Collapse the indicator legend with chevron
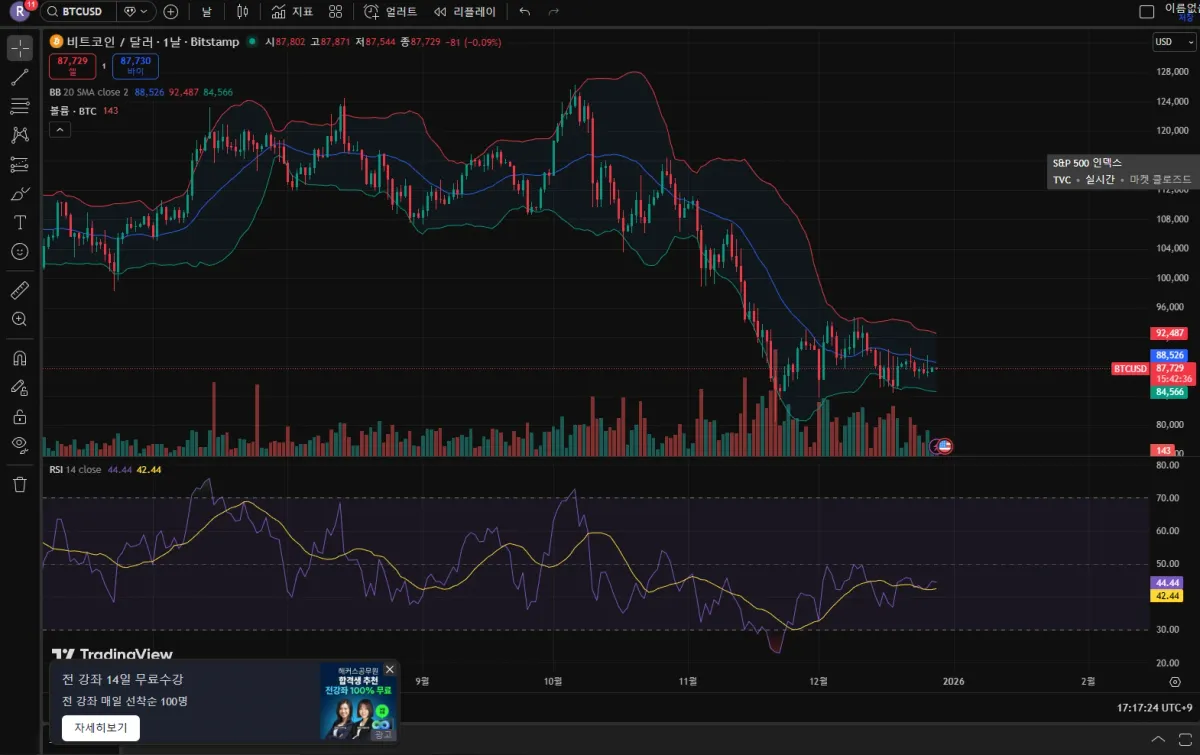The height and width of the screenshot is (755, 1200). click(60, 129)
